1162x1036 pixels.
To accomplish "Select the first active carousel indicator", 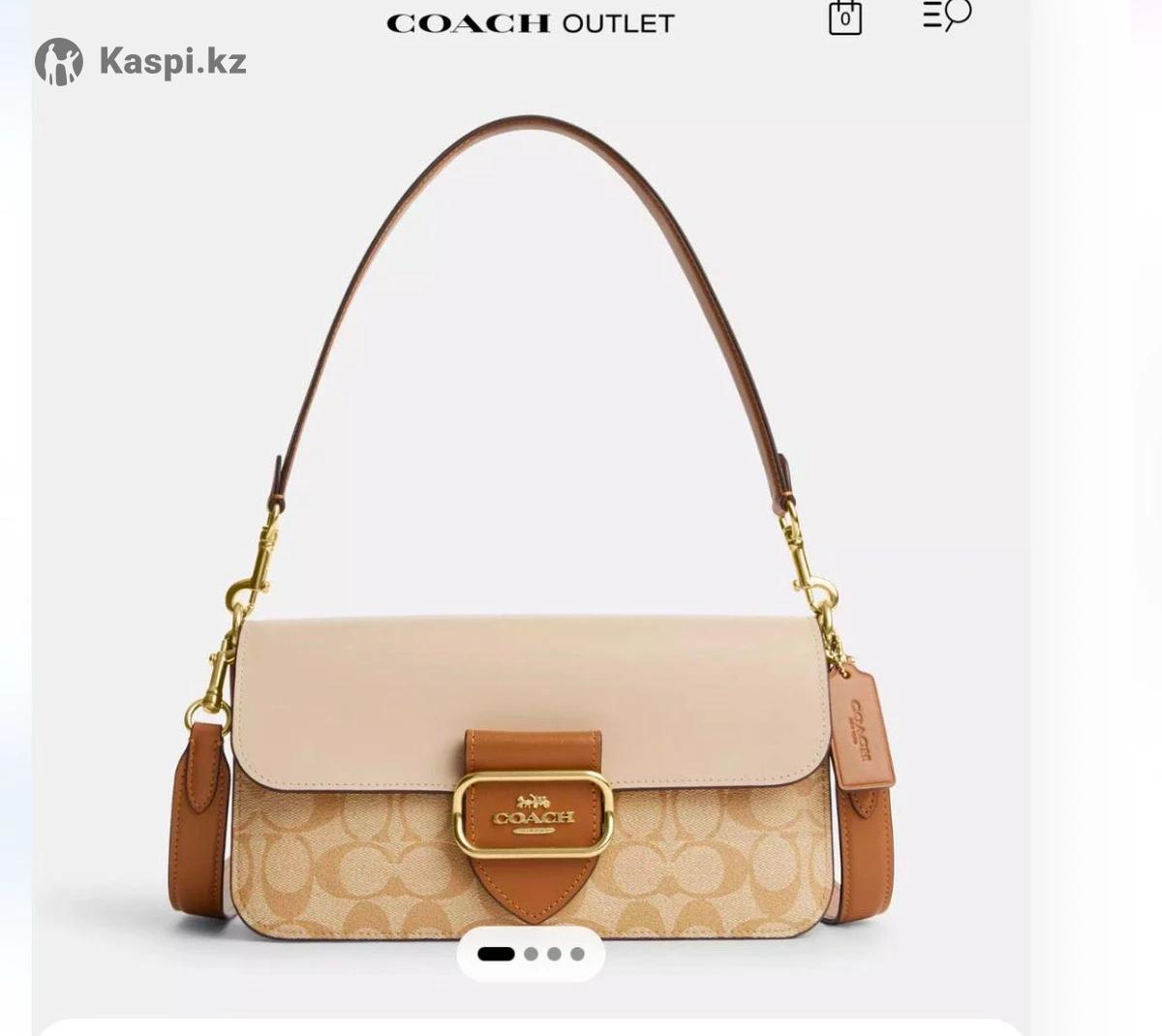I will pyautogui.click(x=496, y=954).
